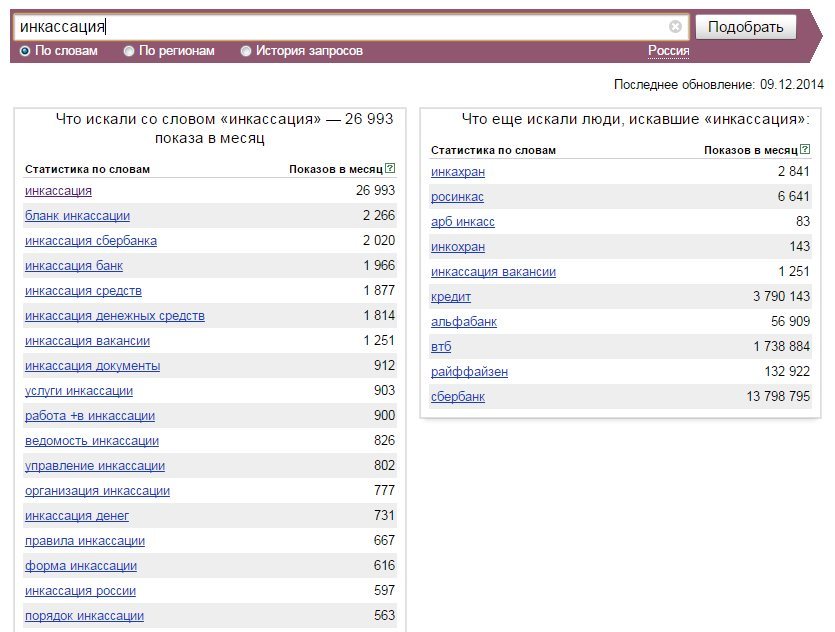Open the 'Россия' region selector
The height and width of the screenshot is (632, 835).
coord(668,51)
